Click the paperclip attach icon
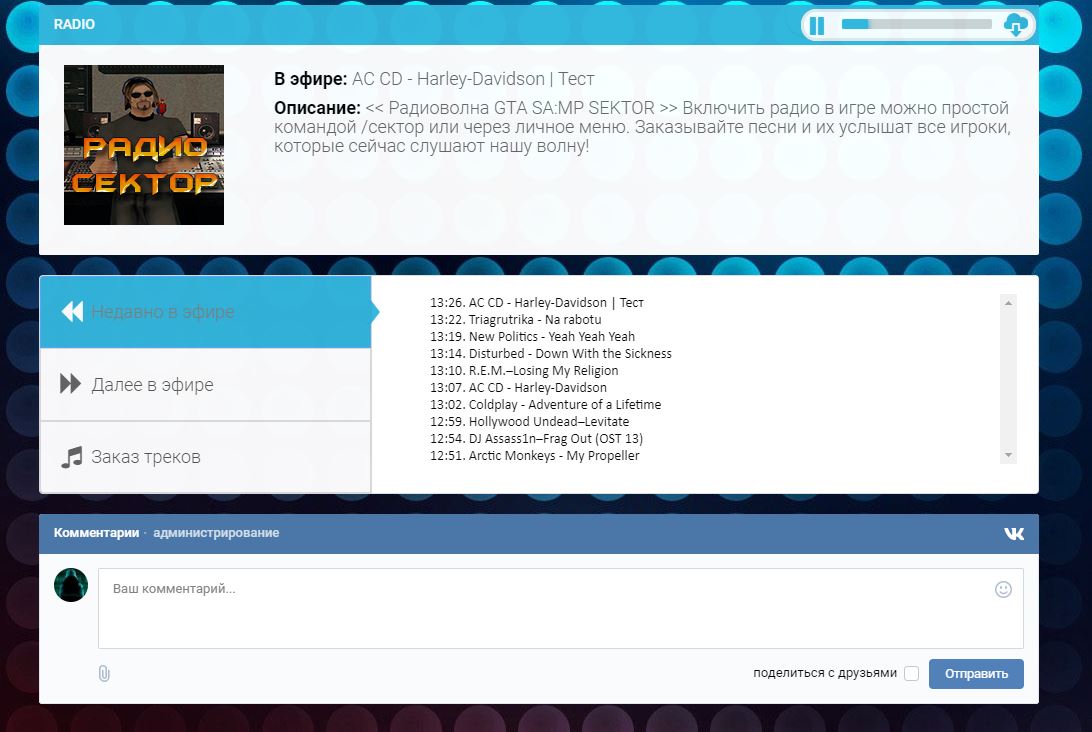The height and width of the screenshot is (732, 1092). [104, 673]
